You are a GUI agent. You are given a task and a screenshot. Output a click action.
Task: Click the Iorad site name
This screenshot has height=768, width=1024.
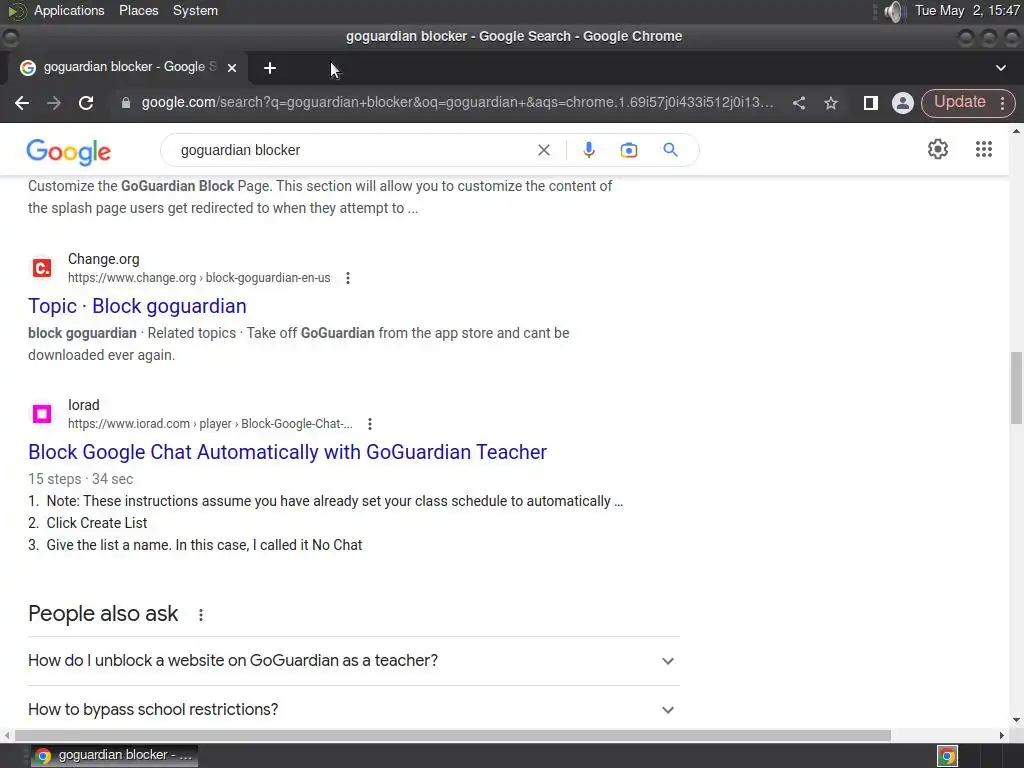pos(84,406)
